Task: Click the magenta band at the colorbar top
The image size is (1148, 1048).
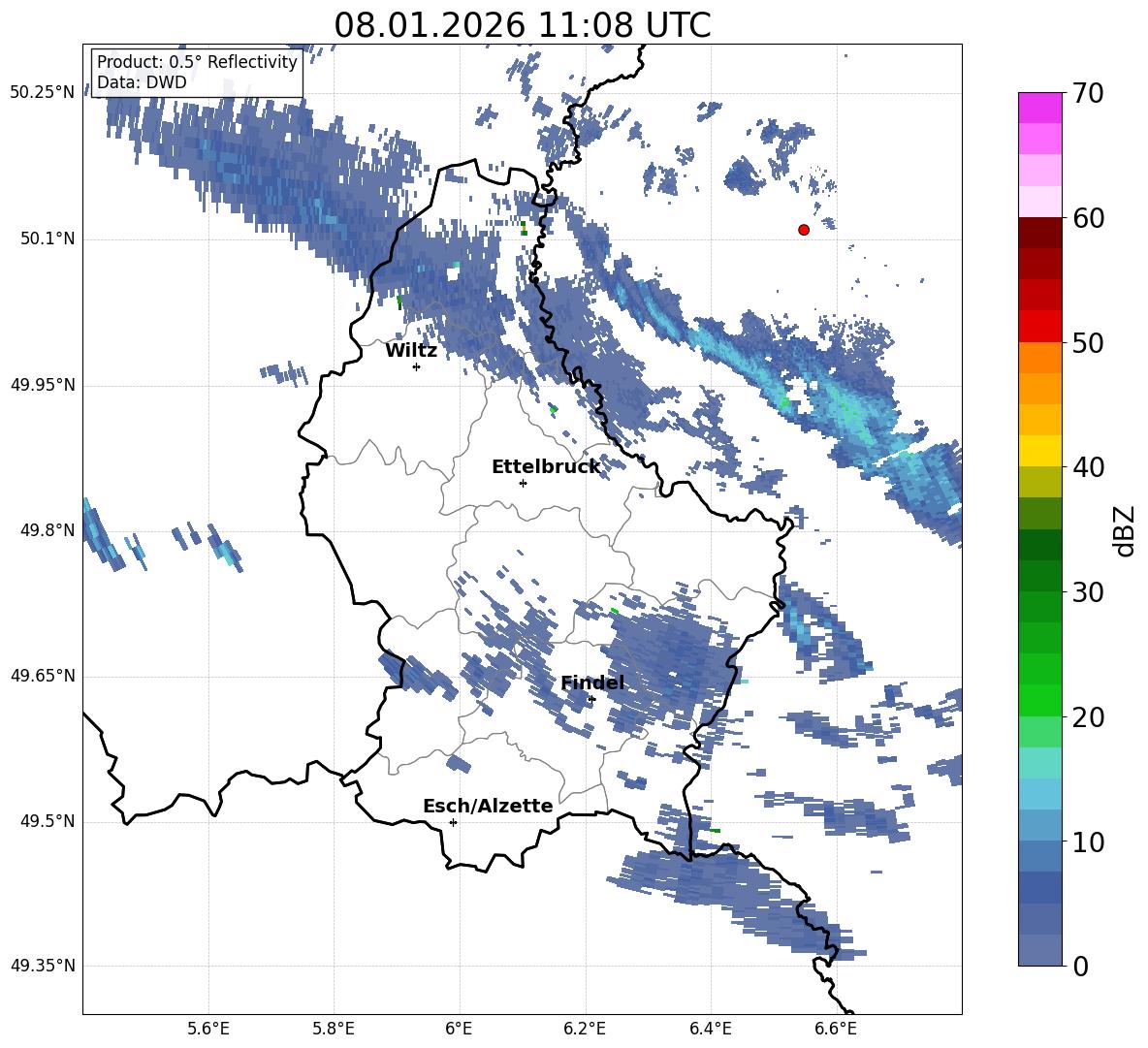Action: (x=1039, y=108)
